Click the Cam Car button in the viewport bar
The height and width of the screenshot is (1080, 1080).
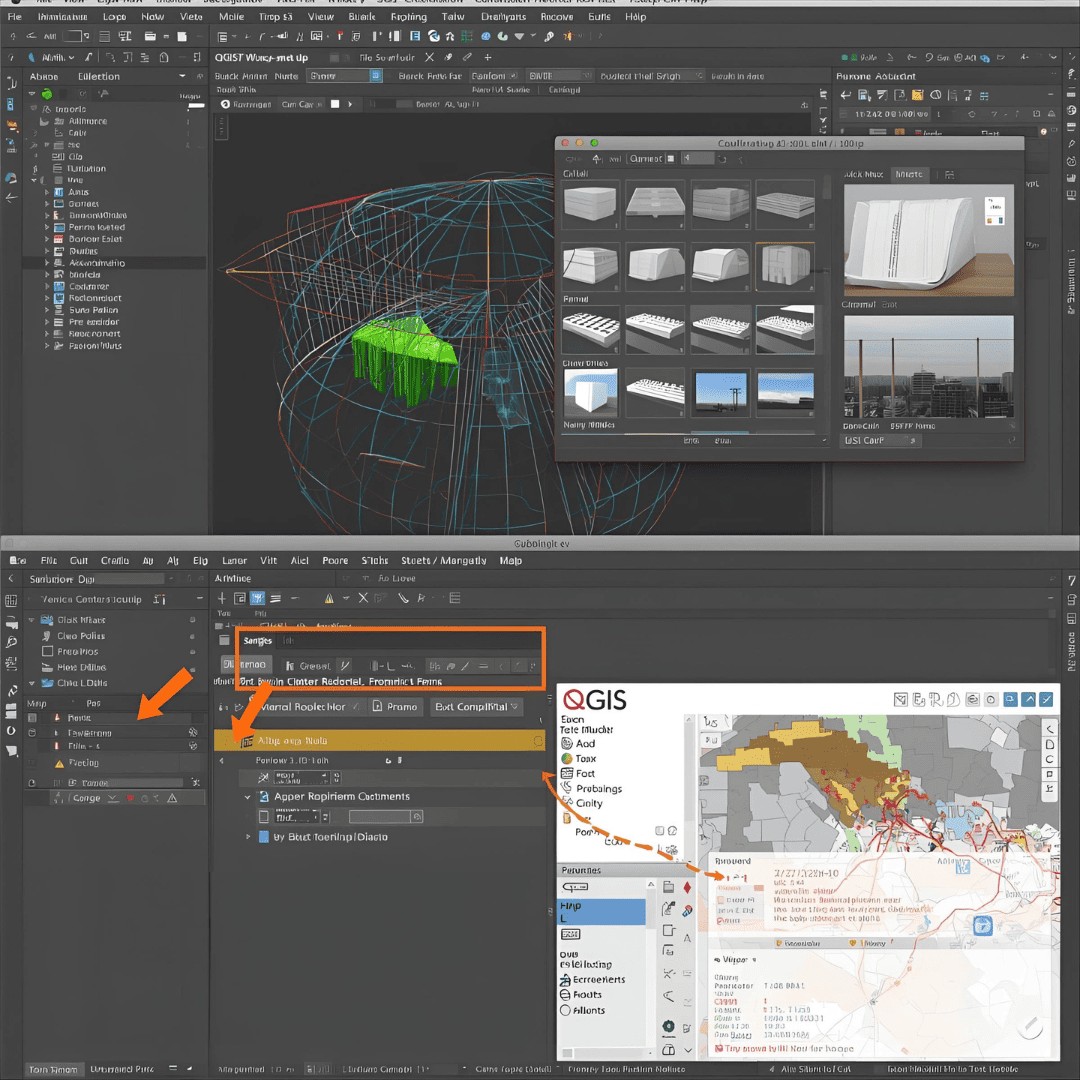[301, 104]
